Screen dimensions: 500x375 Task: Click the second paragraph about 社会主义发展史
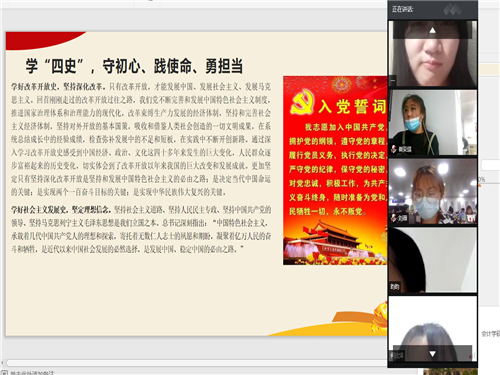(x=141, y=229)
